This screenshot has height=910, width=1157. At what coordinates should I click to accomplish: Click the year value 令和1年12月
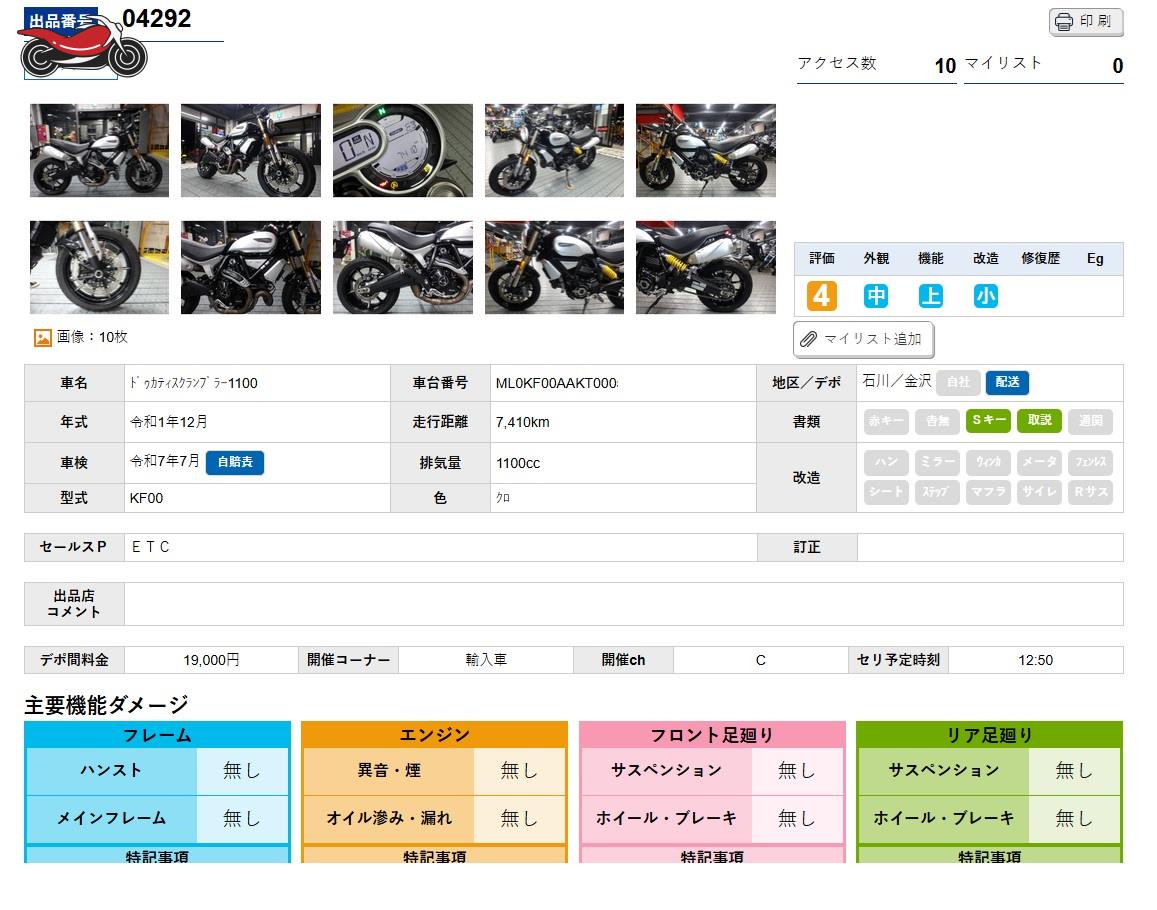pos(168,422)
